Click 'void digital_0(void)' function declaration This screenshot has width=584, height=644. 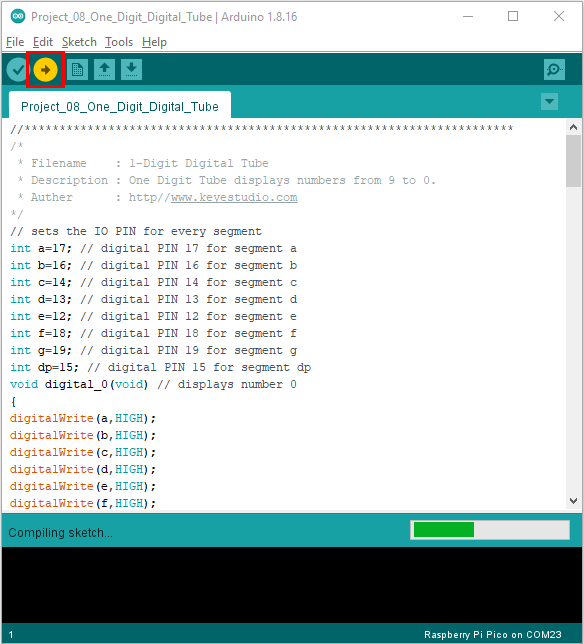[79, 384]
